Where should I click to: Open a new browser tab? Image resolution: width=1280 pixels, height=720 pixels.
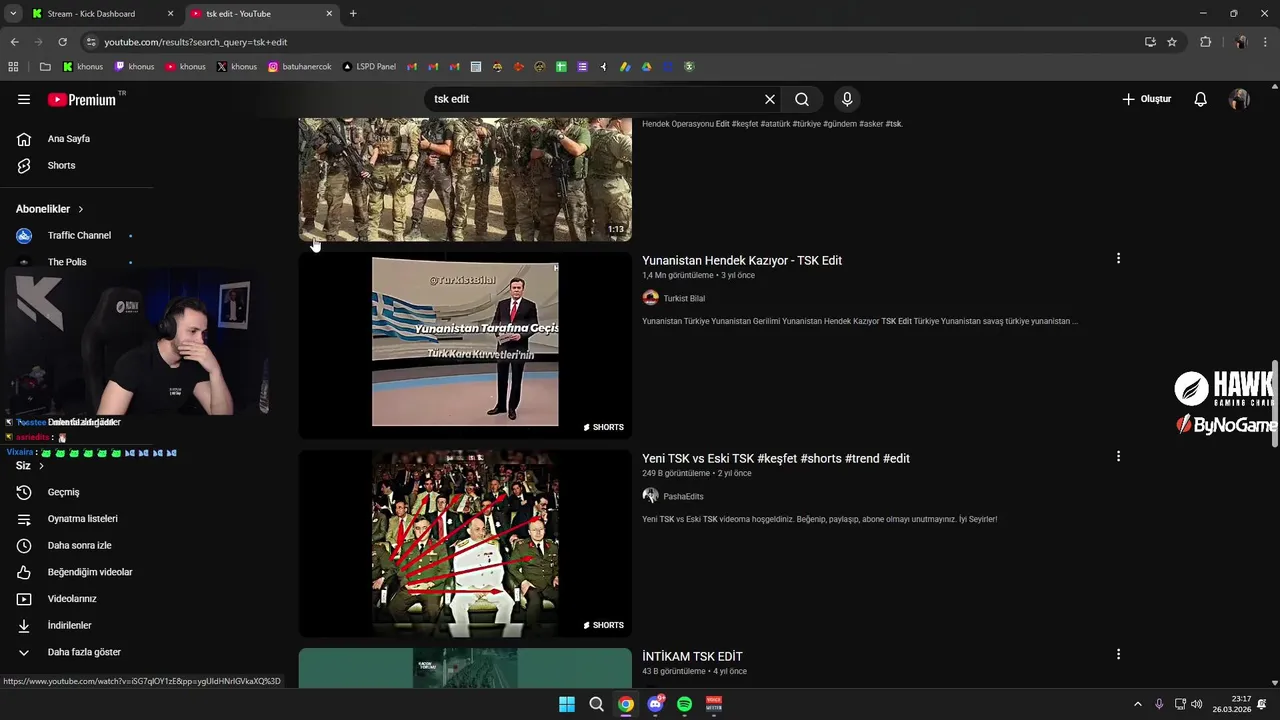(x=353, y=14)
